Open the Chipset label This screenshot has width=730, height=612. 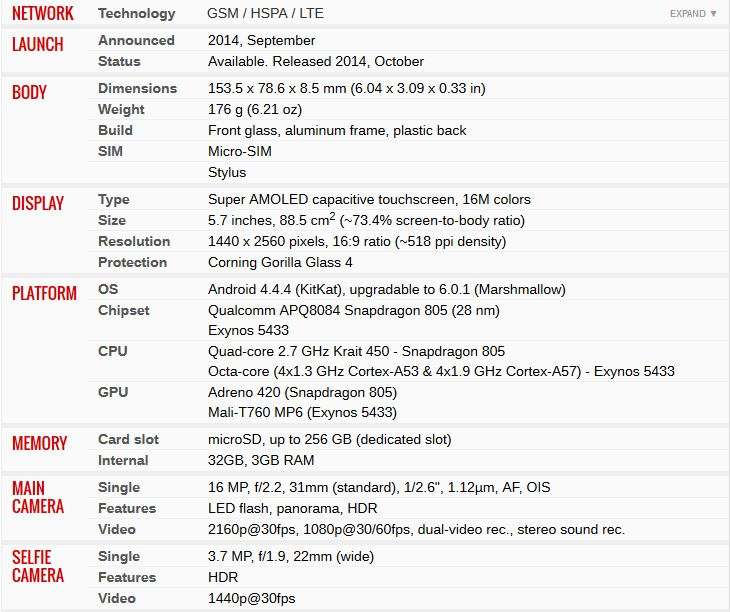point(124,310)
